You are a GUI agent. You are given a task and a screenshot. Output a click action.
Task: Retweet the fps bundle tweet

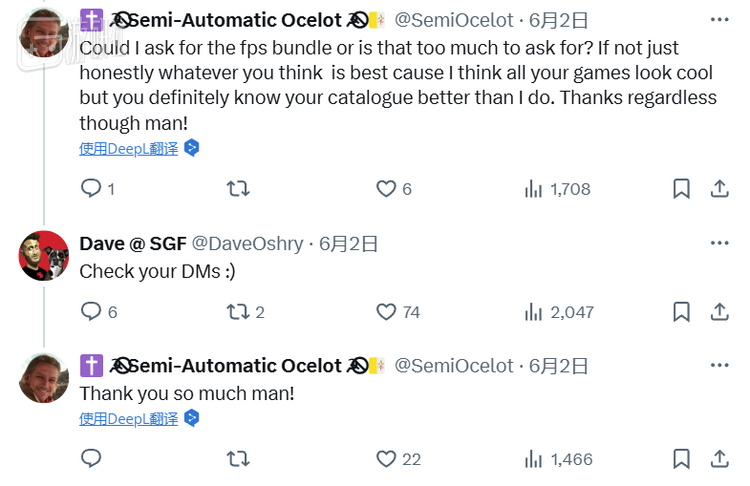click(238, 188)
